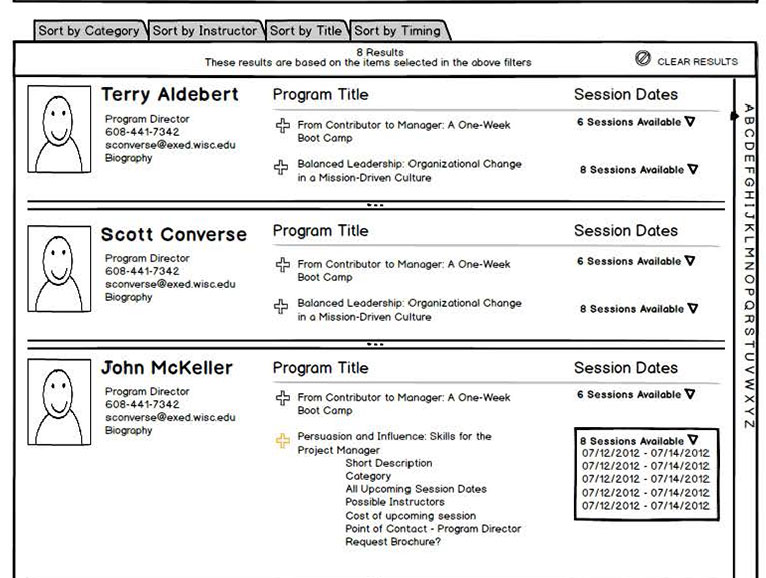Viewport: 766px width, 578px height.
Task: Expand Terry Aldebert's Balanced Leadership plus icon
Action: pos(281,167)
